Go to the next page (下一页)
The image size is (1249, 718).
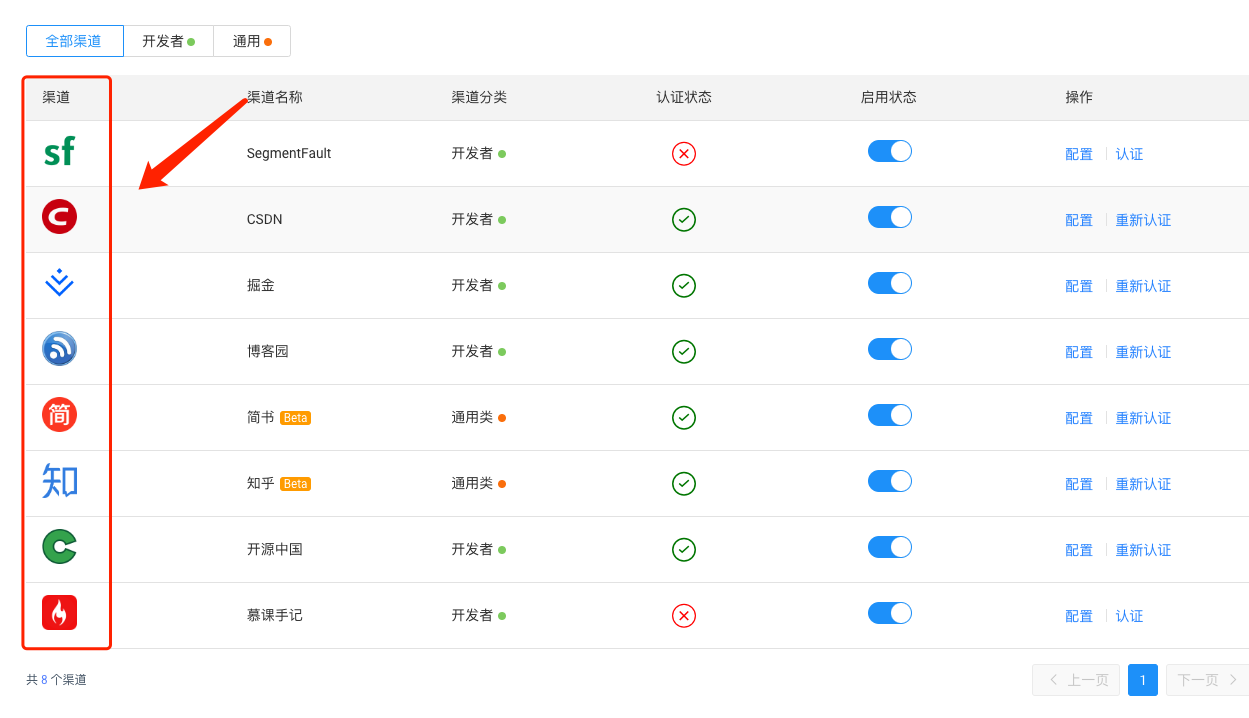(1207, 680)
